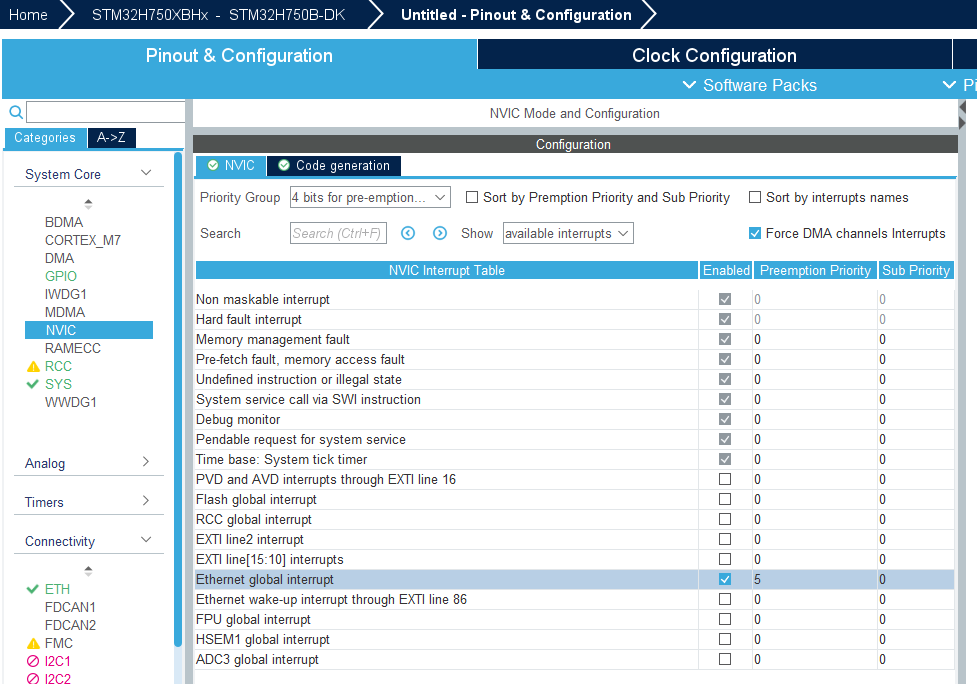
Task: Enable Sort by interrupts names checkbox
Action: [x=755, y=197]
